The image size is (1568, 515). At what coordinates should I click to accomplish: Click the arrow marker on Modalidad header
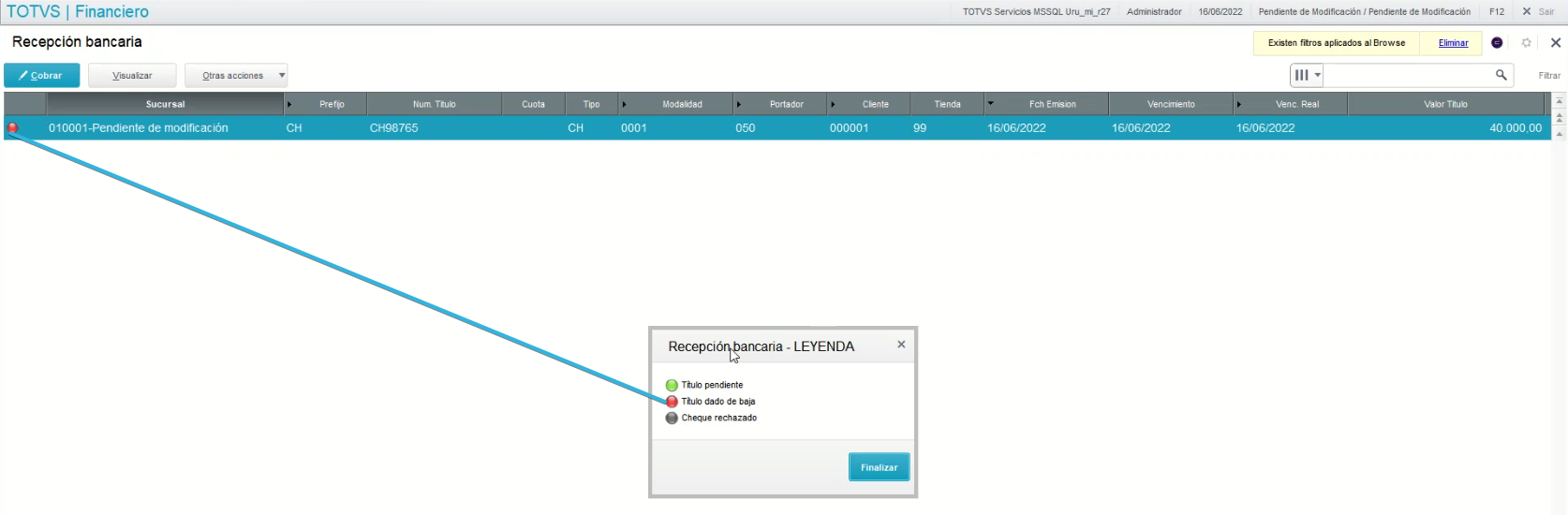click(x=625, y=104)
